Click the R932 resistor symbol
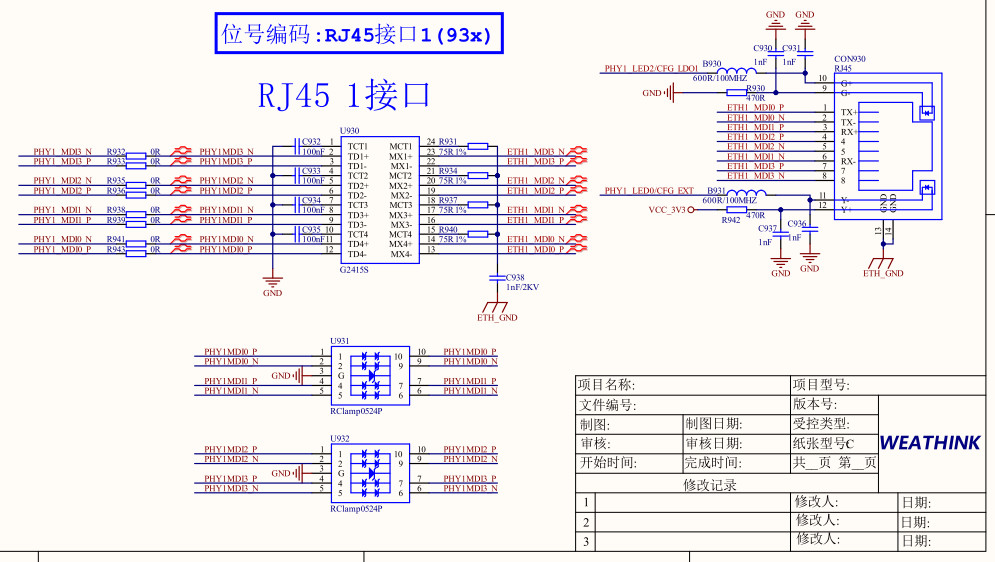Viewport: 995px width, 562px height. click(x=135, y=155)
